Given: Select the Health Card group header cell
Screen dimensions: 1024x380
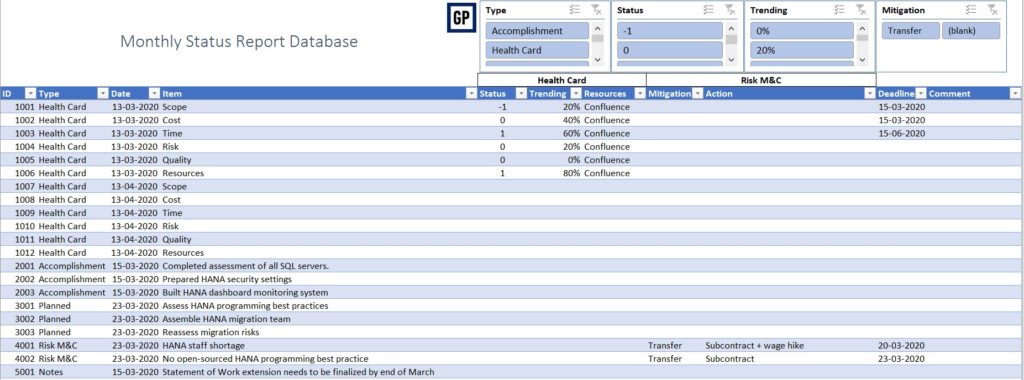Looking at the screenshot, I should pos(562,80).
